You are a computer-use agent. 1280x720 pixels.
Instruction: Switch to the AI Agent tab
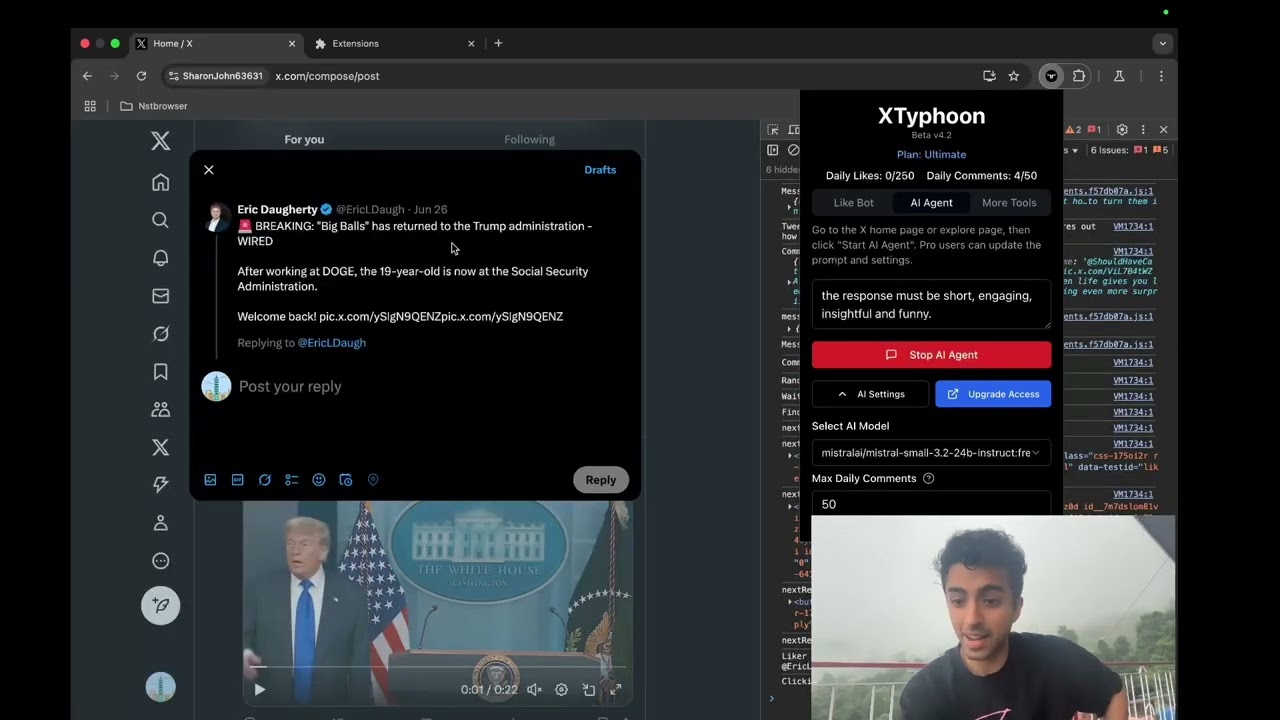coord(931,202)
